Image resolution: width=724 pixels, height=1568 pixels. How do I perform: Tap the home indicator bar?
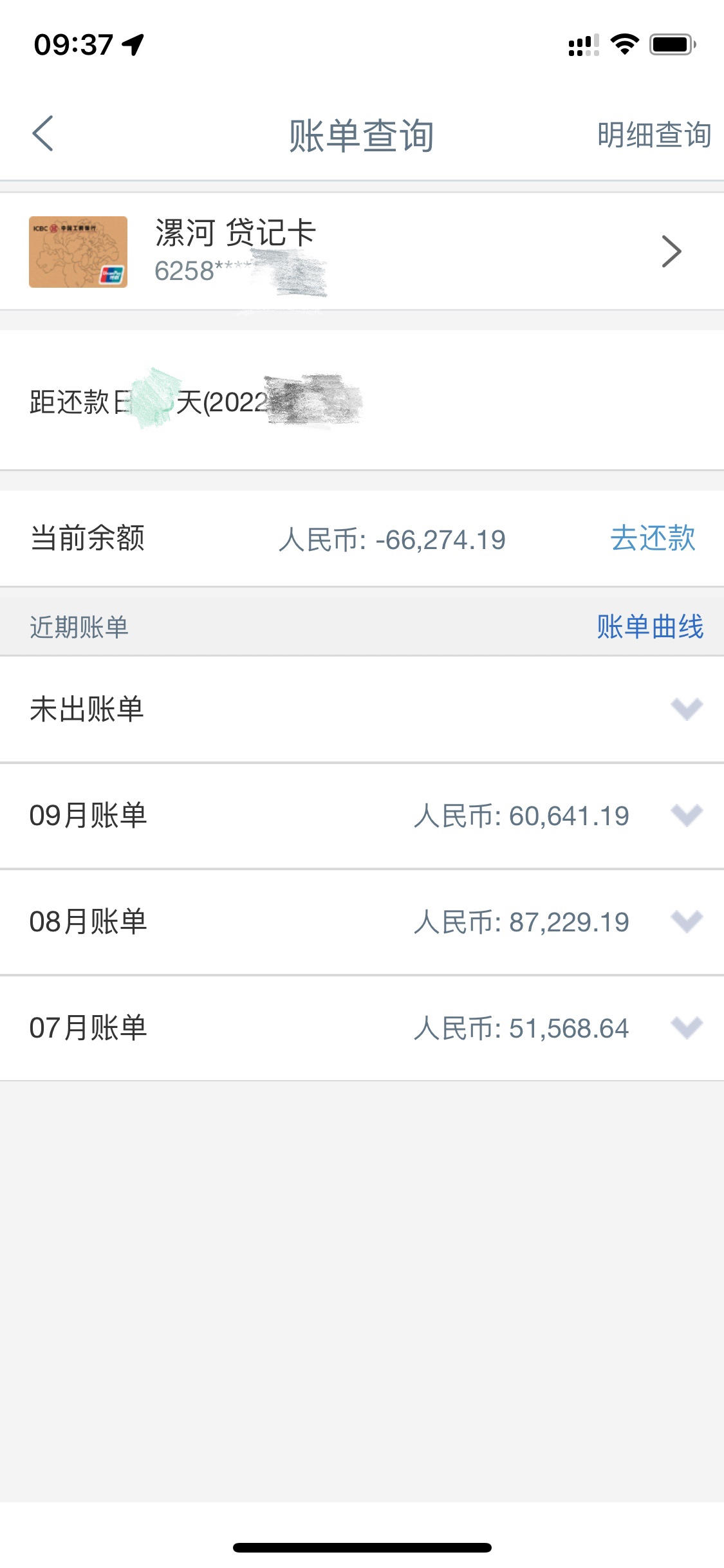pos(362,1547)
